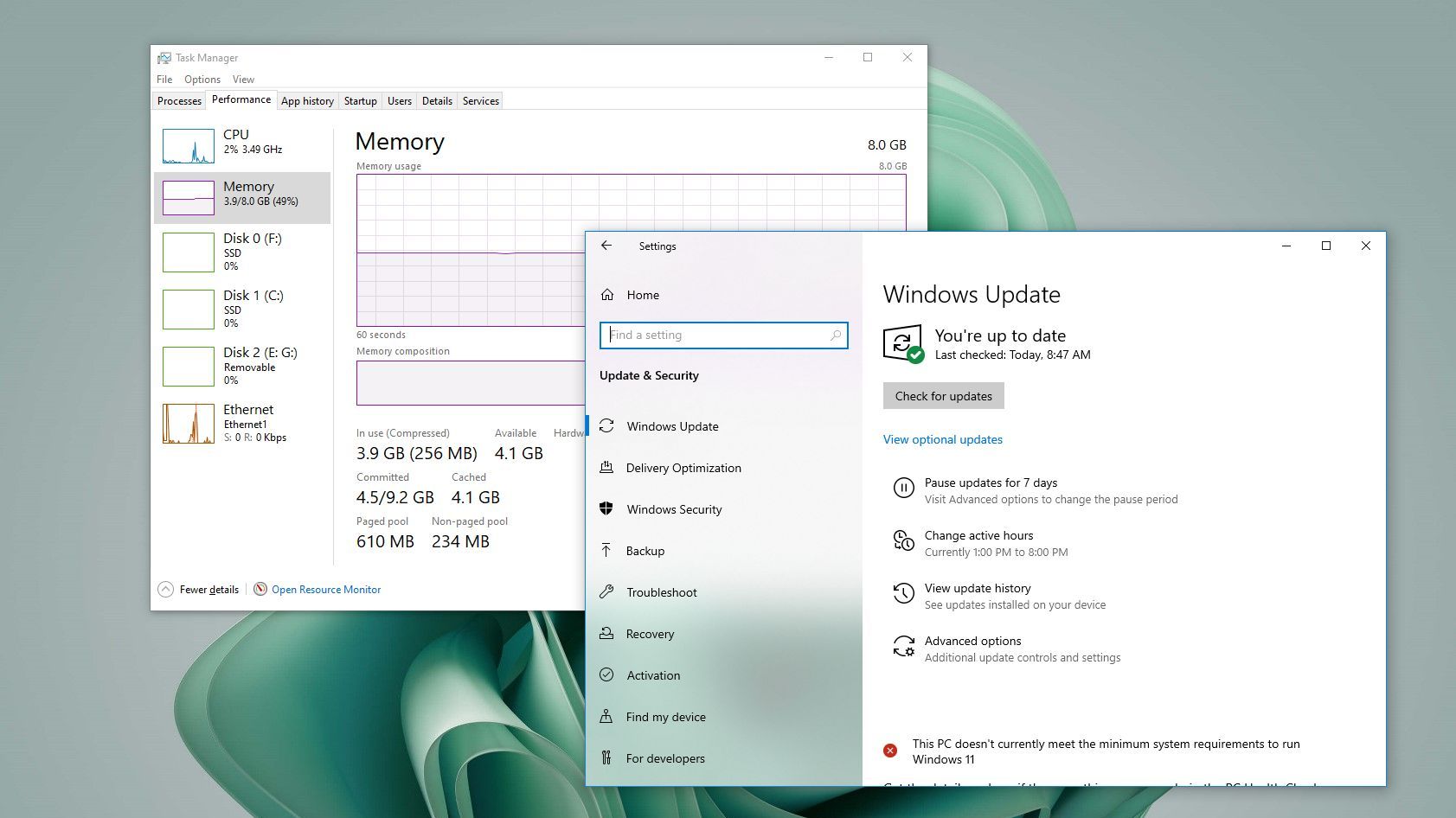The height and width of the screenshot is (818, 1456).
Task: Select the Find my device icon
Action: [606, 716]
